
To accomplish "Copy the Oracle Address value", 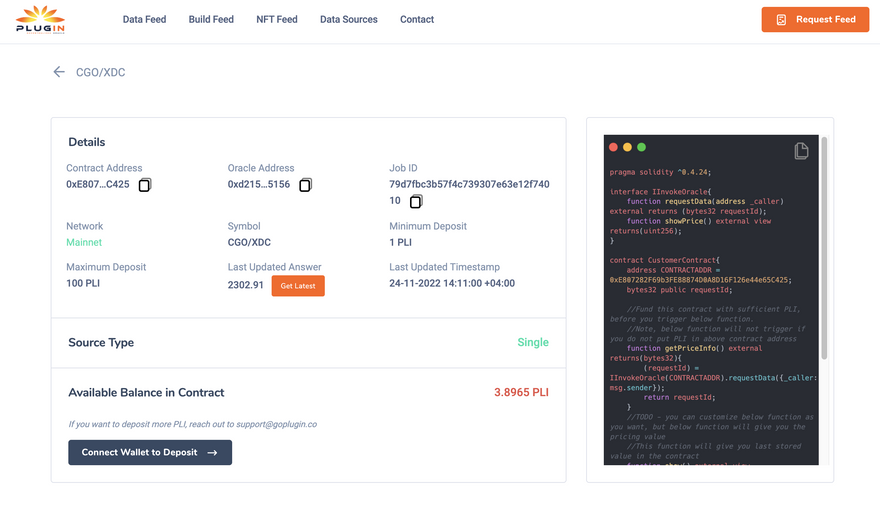I will (x=306, y=185).
